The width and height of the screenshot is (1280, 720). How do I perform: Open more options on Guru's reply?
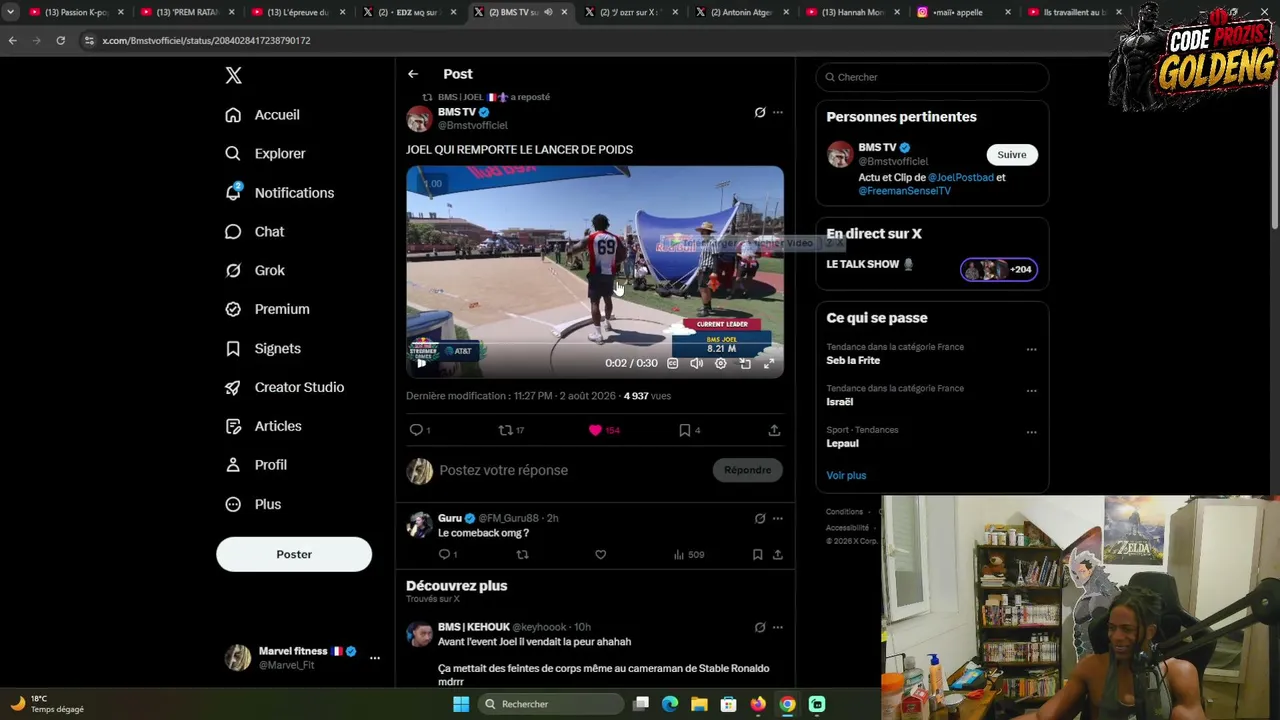pos(778,519)
